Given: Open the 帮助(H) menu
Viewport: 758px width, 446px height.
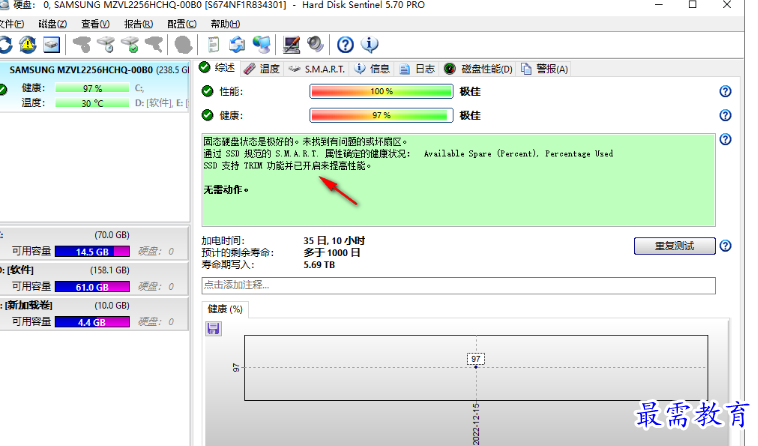Looking at the screenshot, I should (x=225, y=24).
